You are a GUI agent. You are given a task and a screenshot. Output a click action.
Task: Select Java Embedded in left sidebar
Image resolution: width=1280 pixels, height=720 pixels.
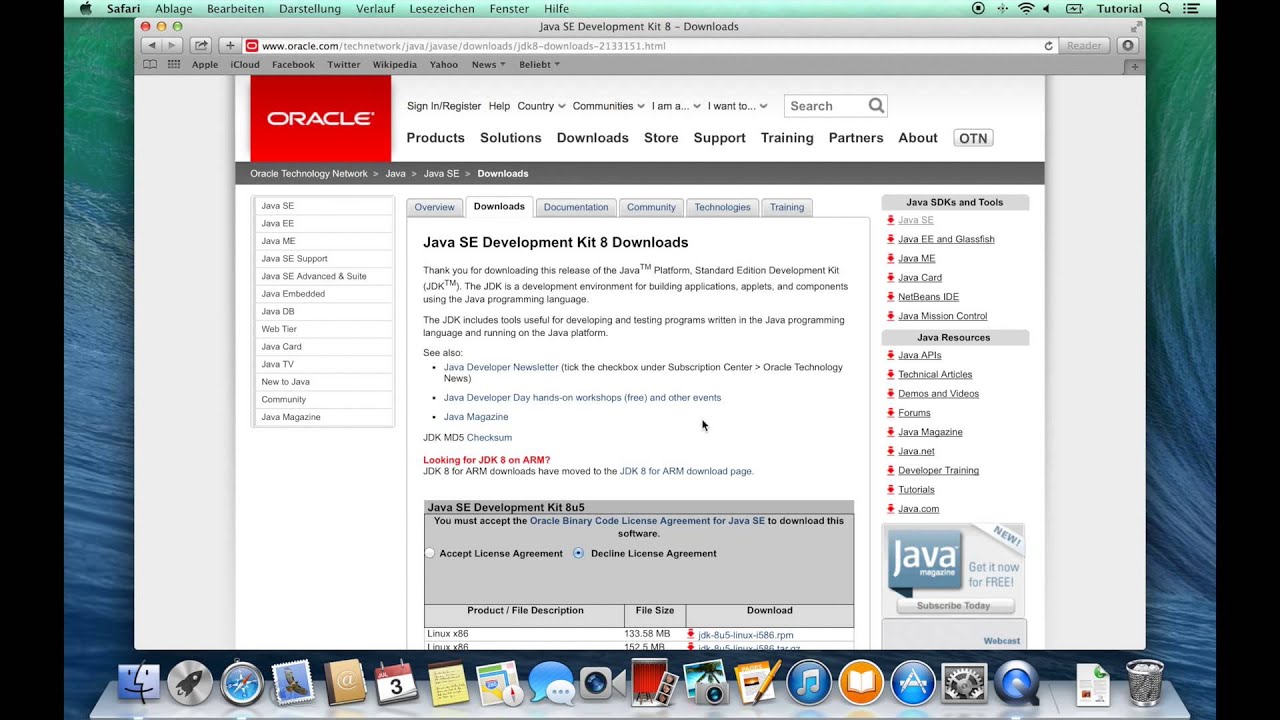click(322, 294)
